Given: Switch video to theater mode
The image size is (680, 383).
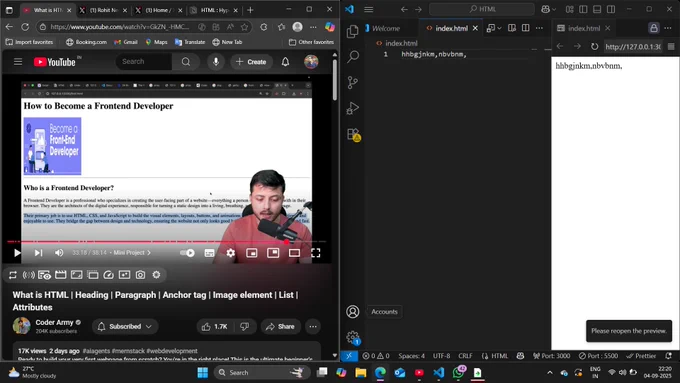Looking at the screenshot, I should pyautogui.click(x=294, y=253).
